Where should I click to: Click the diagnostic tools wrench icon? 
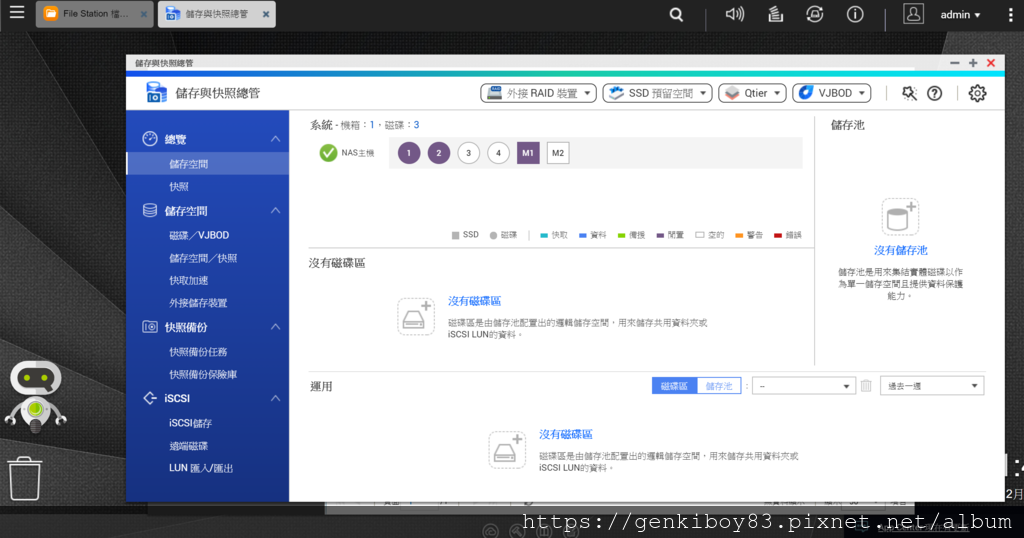[x=909, y=93]
